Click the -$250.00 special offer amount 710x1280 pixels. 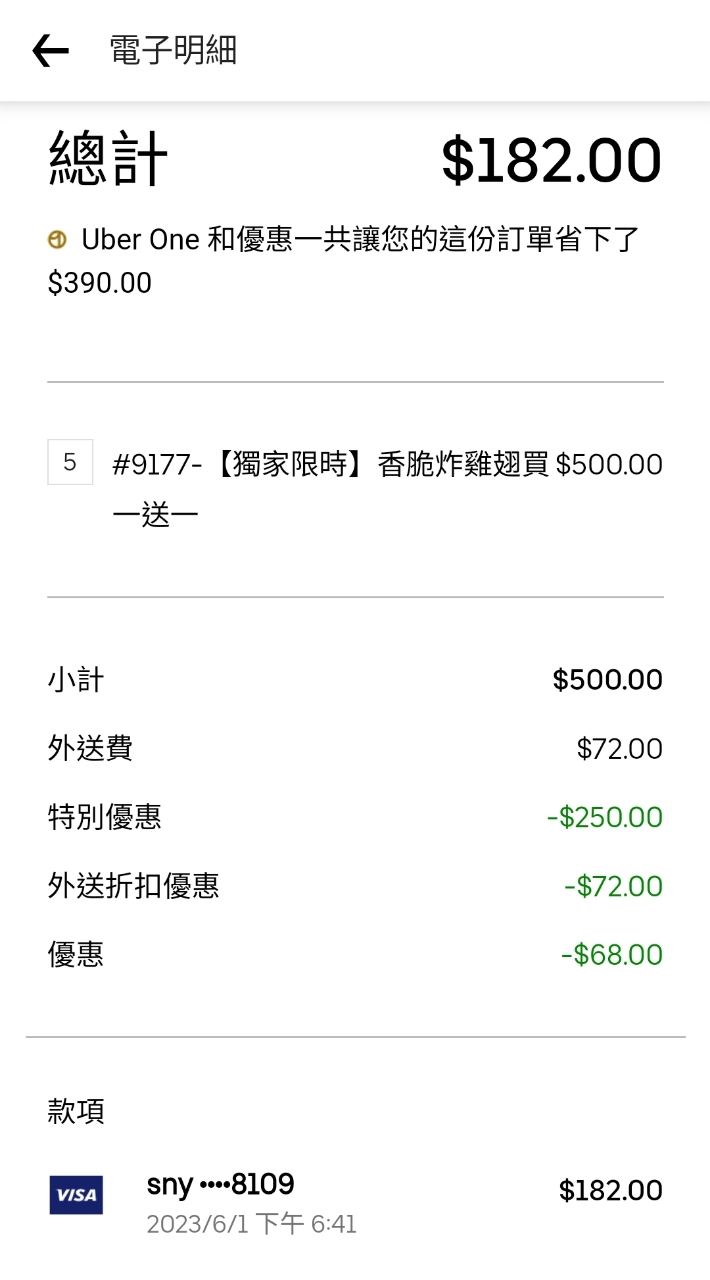pyautogui.click(x=604, y=817)
